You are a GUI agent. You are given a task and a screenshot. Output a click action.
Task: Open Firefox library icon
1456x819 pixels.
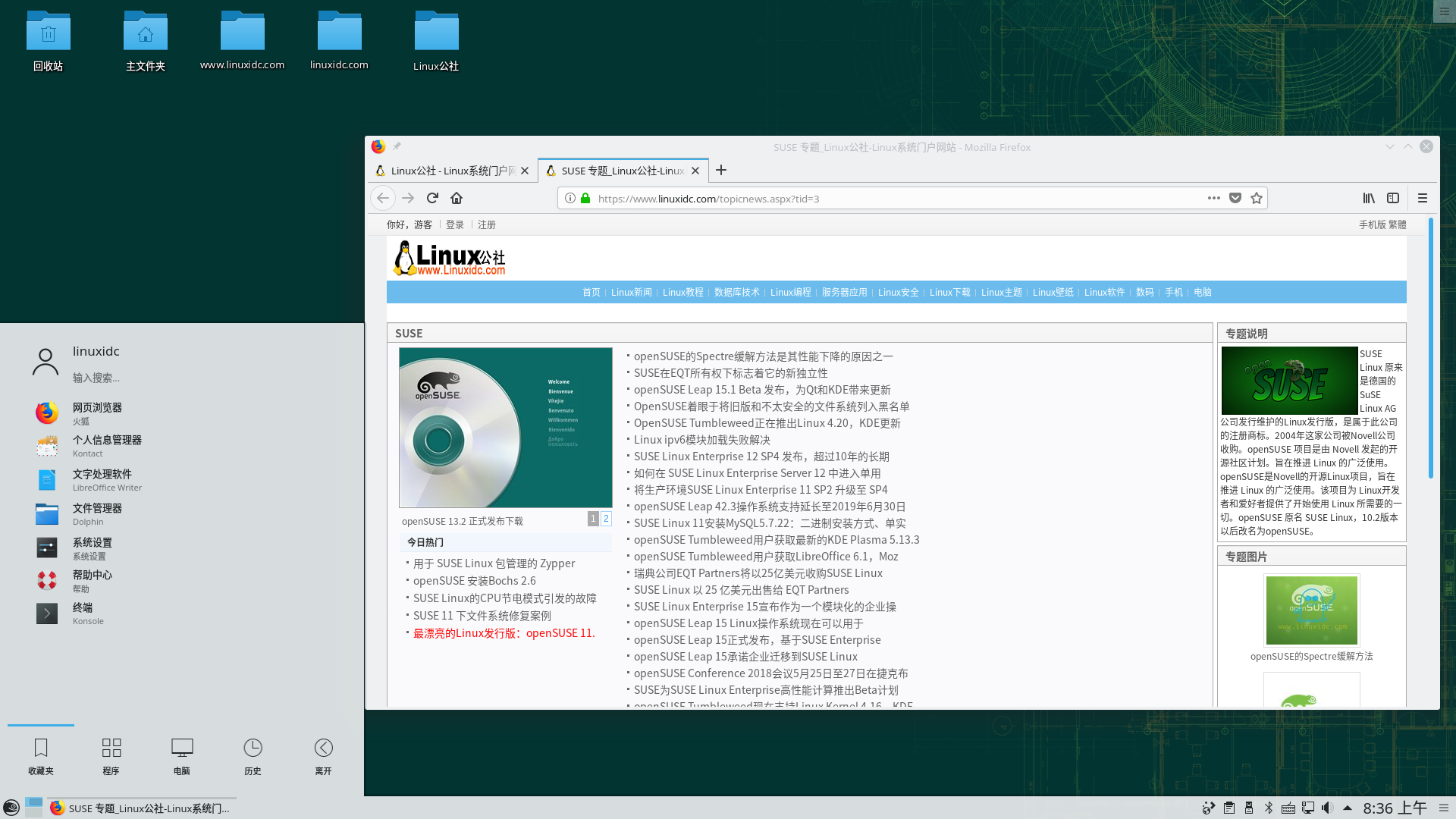tap(1369, 198)
